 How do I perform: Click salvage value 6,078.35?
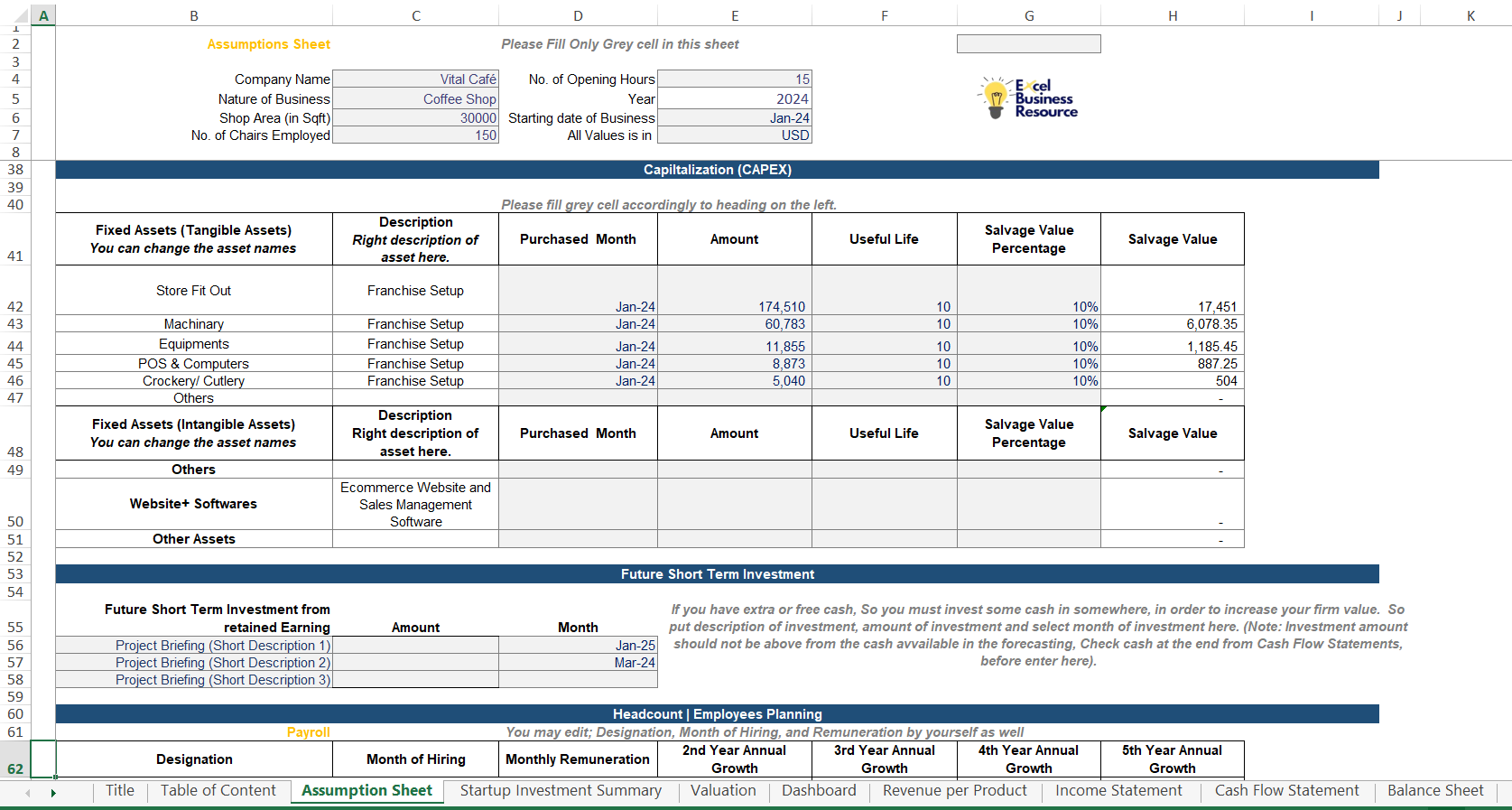tap(1173, 323)
